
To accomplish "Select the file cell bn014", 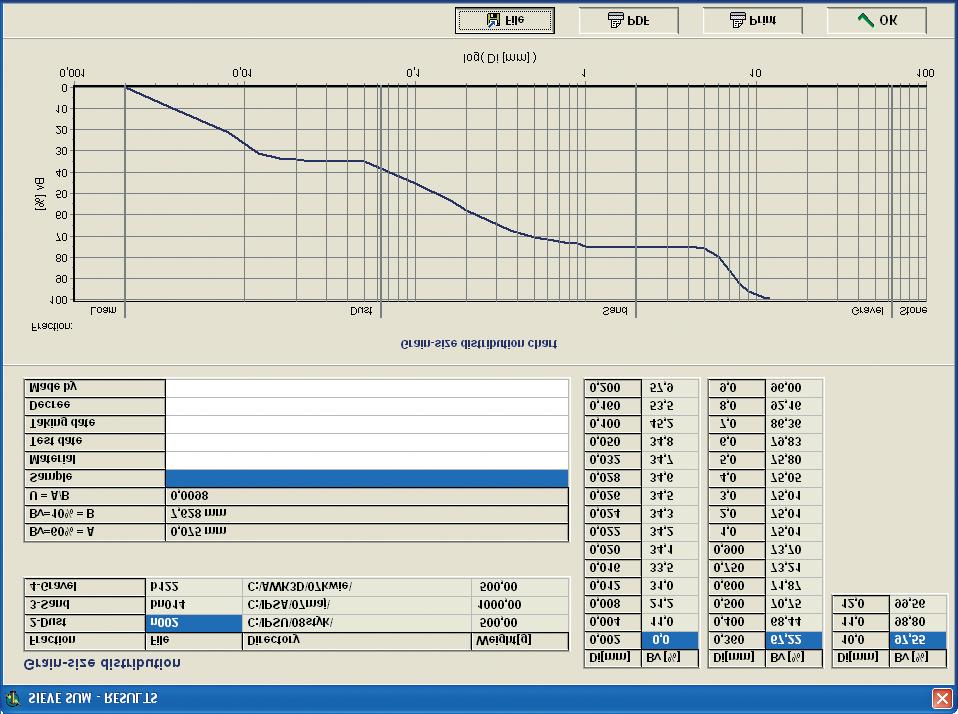I will click(194, 605).
